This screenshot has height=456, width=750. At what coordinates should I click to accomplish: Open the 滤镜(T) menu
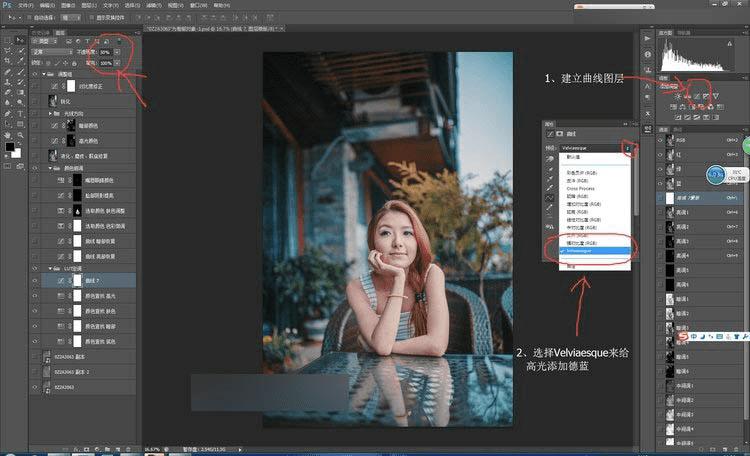pyautogui.click(x=154, y=5)
